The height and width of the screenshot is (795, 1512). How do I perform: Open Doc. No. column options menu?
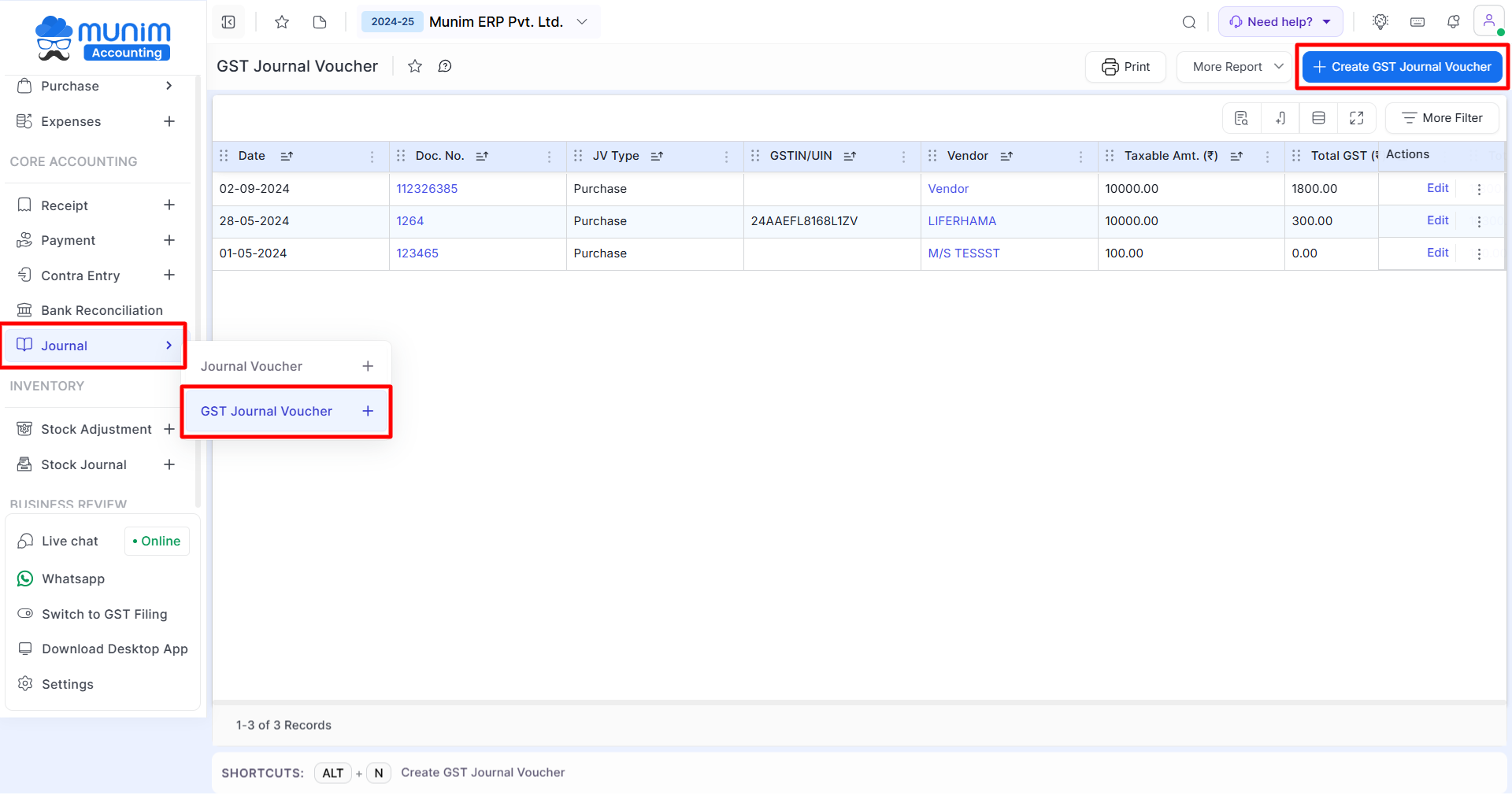click(550, 157)
